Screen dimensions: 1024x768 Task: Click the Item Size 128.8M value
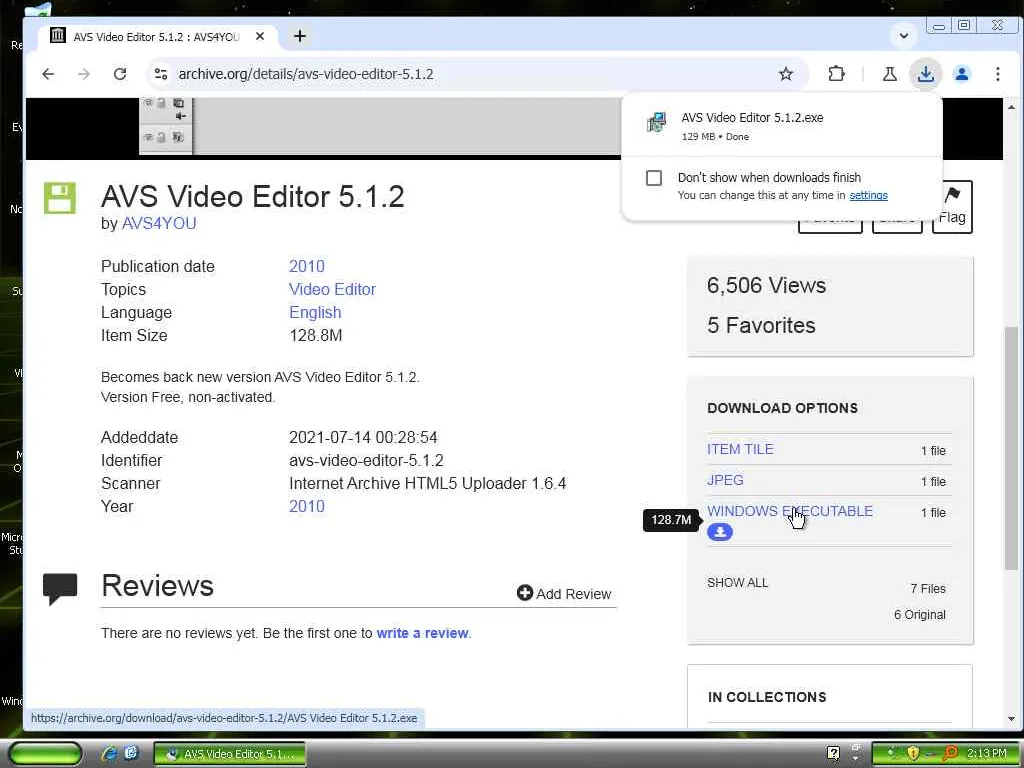click(x=315, y=336)
